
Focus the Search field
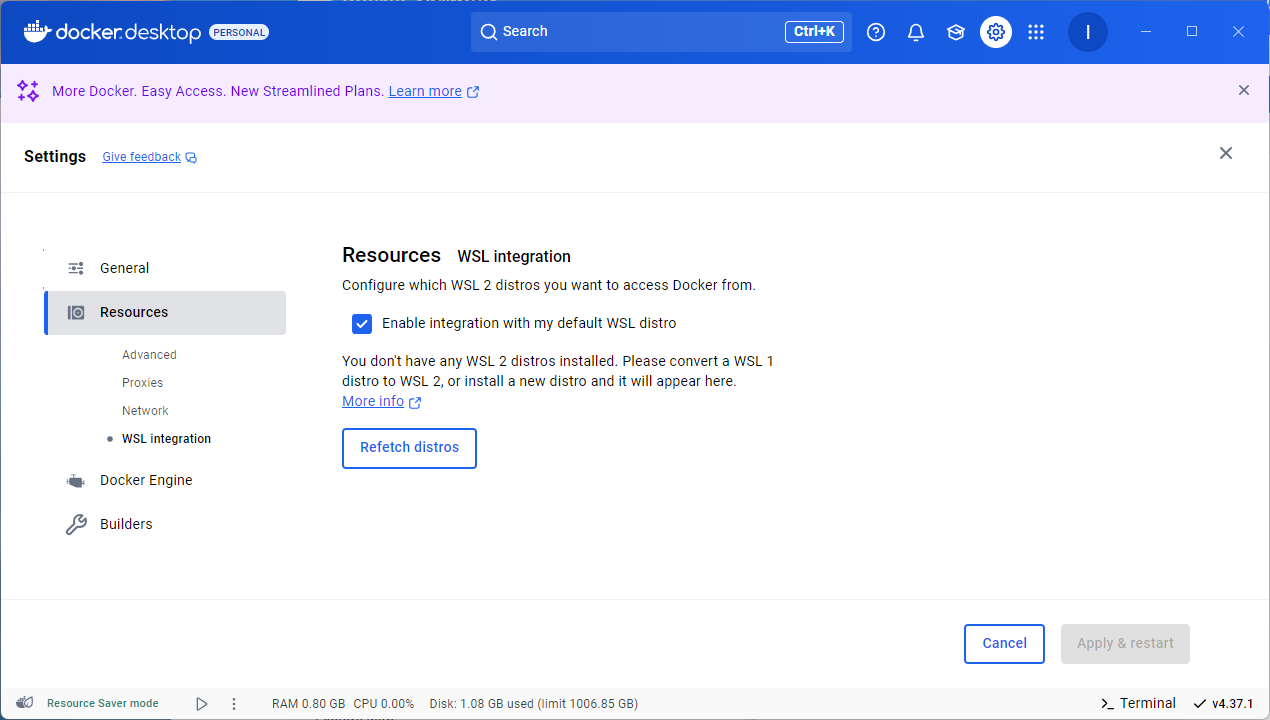point(661,32)
